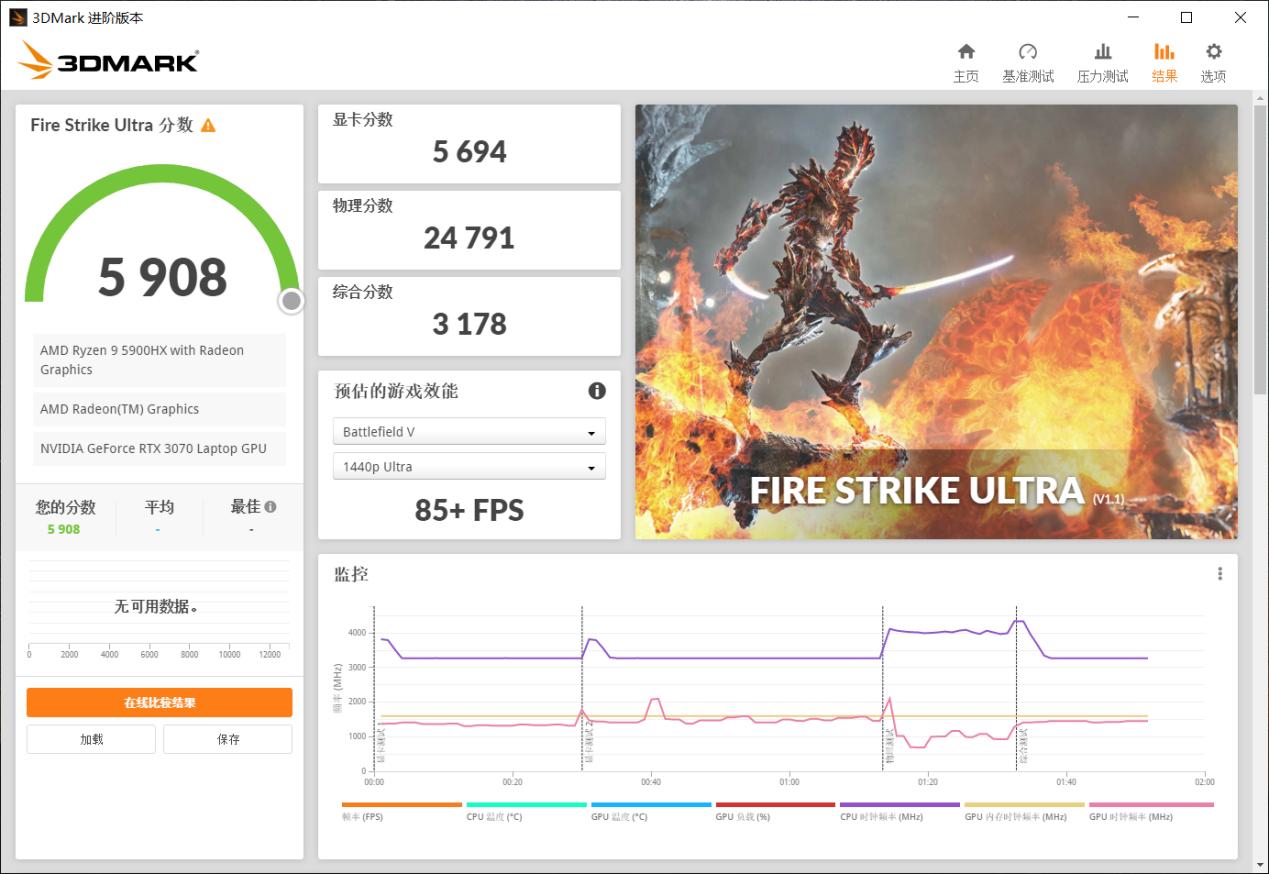The height and width of the screenshot is (874, 1269).
Task: Open the Battlefield V game selection dropdown
Action: [468, 431]
